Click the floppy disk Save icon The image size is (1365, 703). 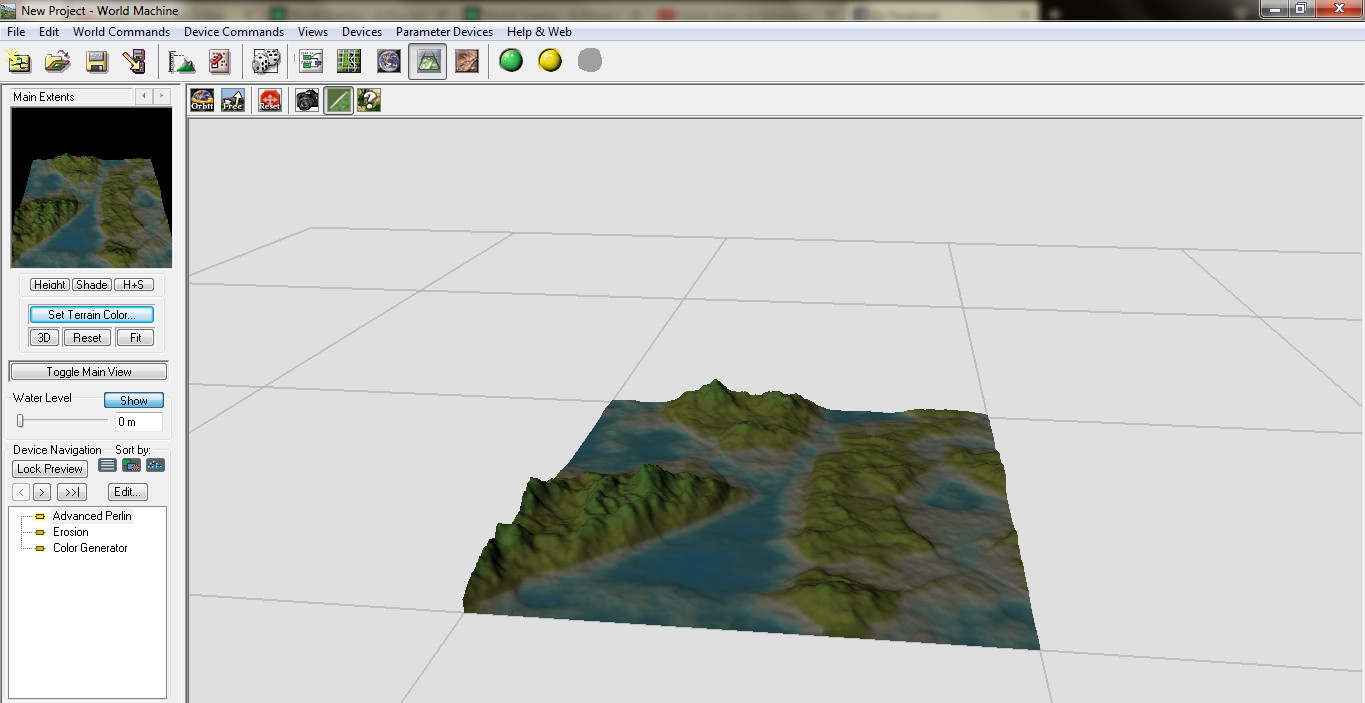[x=97, y=62]
